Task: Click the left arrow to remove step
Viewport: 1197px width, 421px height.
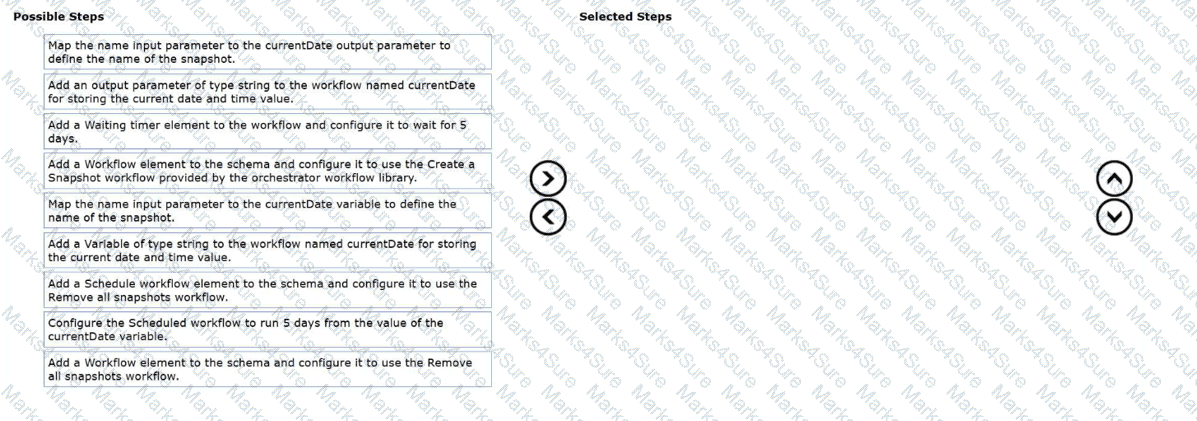Action: click(547, 215)
